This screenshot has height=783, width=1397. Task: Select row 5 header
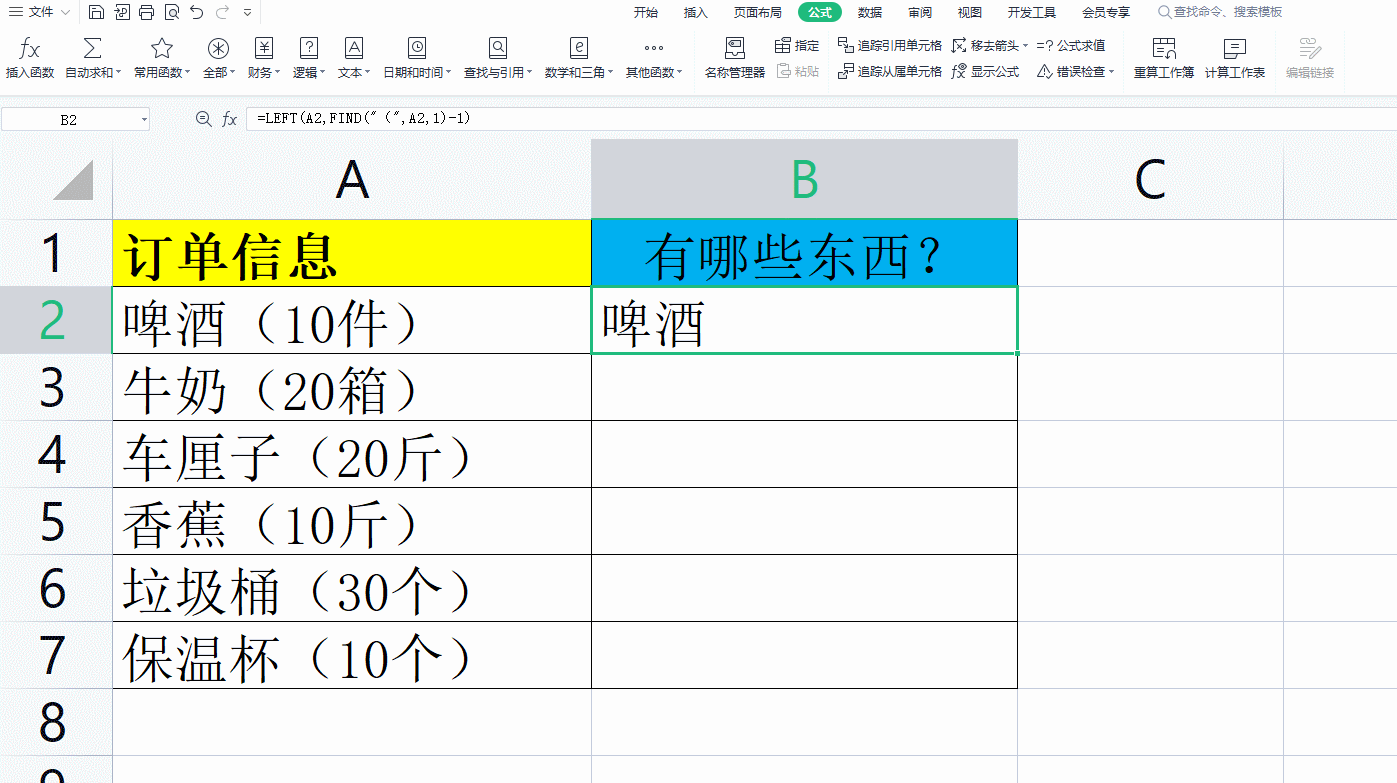pos(56,522)
